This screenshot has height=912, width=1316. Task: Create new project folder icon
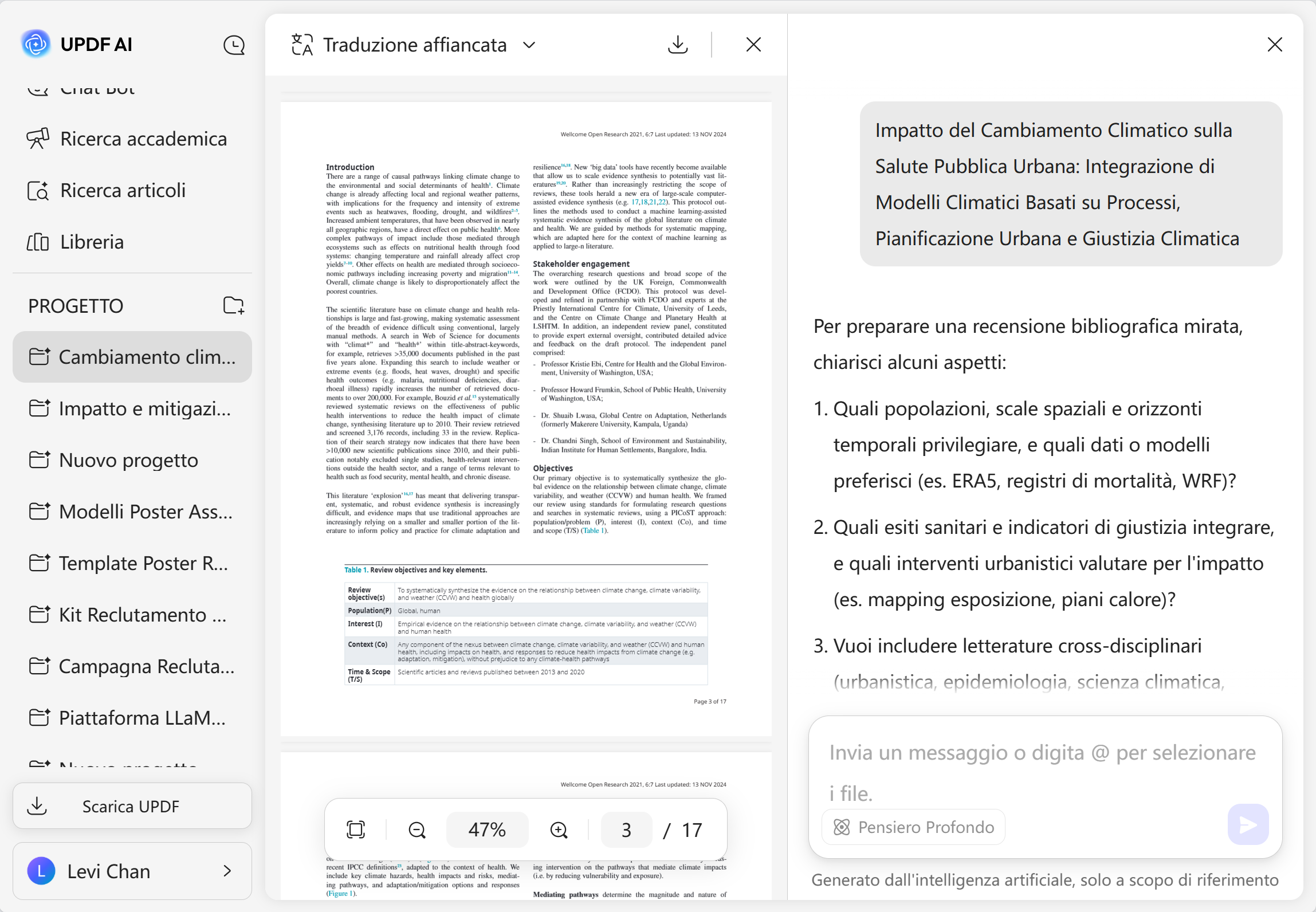click(234, 305)
